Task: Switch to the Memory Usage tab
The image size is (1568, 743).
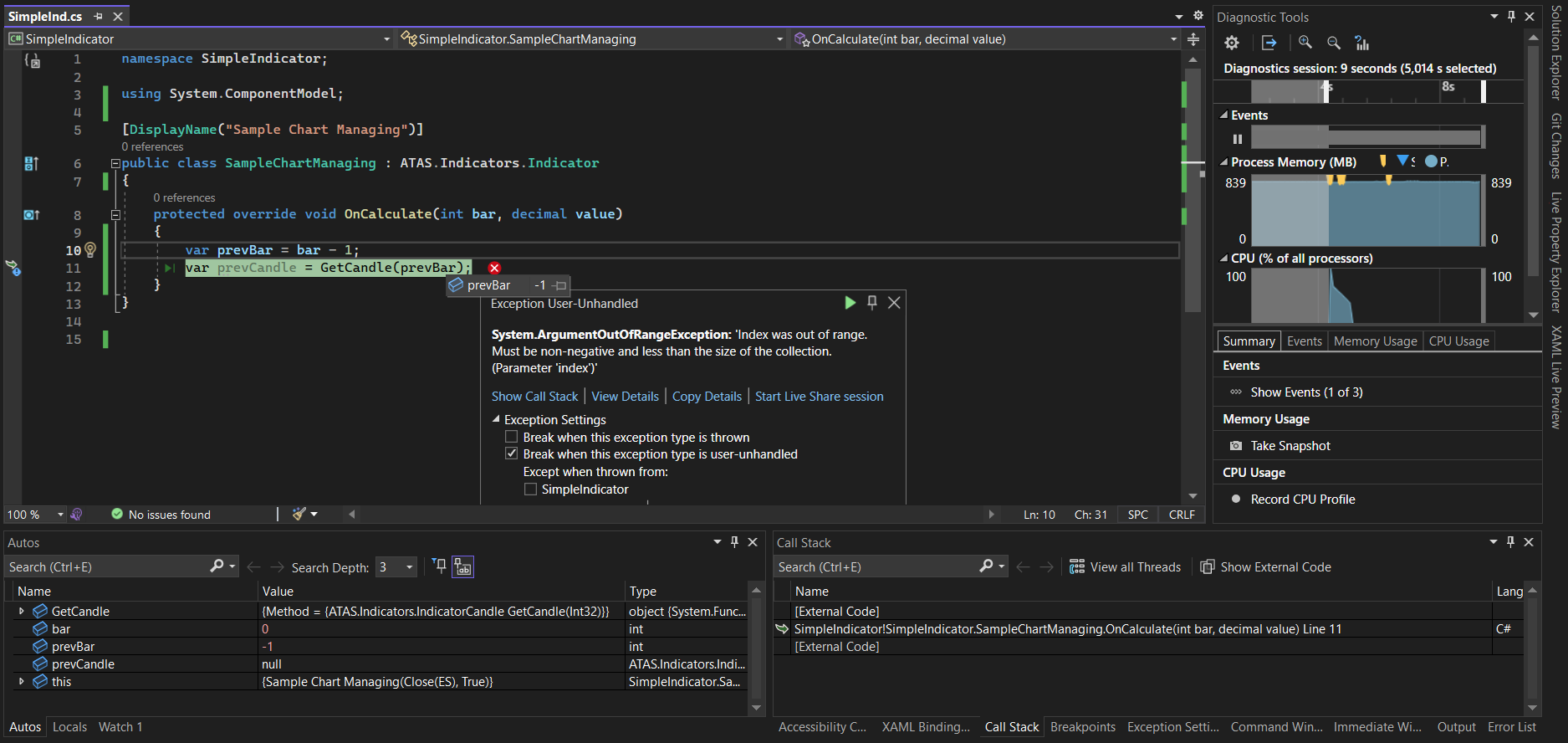Action: coord(1376,341)
